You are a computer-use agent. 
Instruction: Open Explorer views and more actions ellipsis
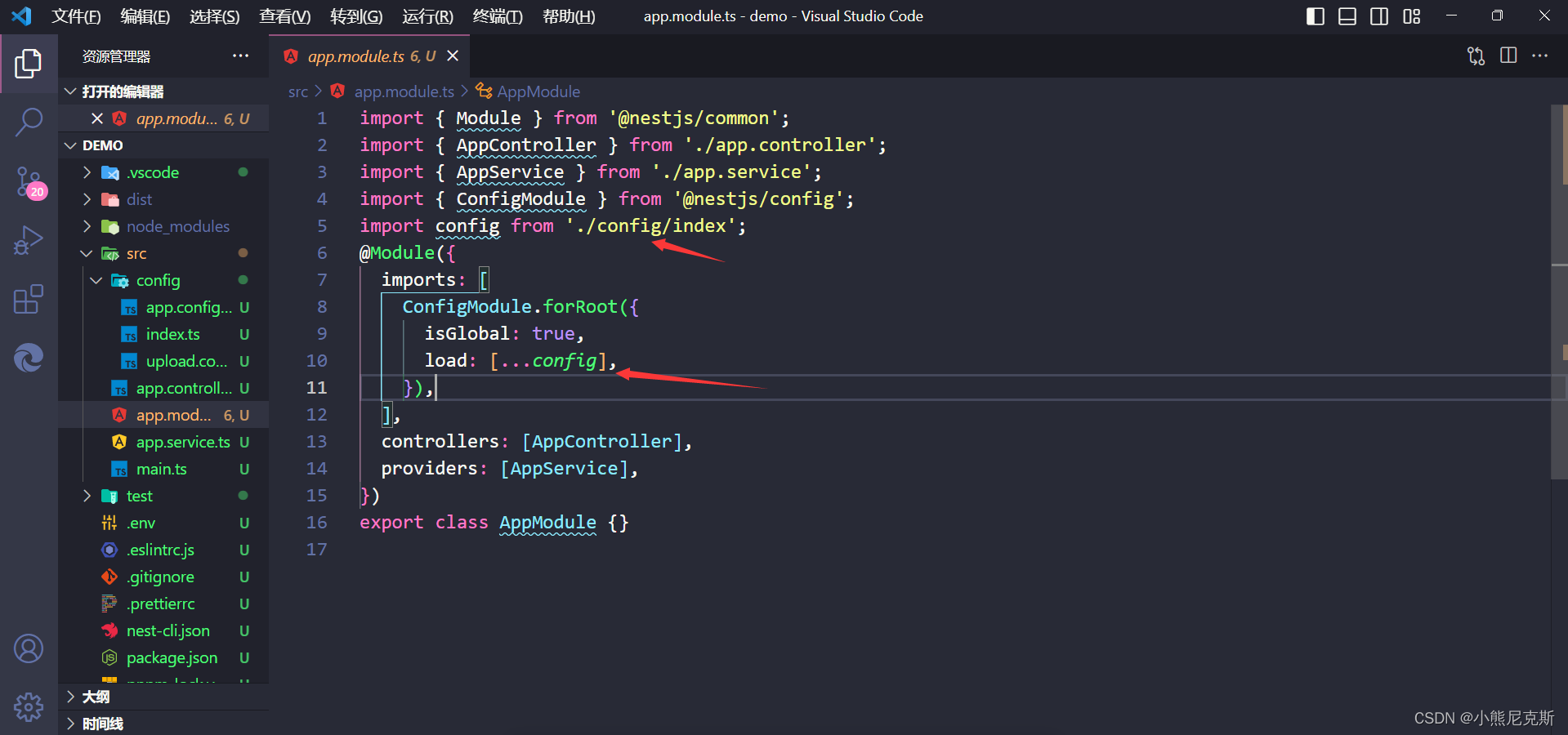(x=240, y=56)
